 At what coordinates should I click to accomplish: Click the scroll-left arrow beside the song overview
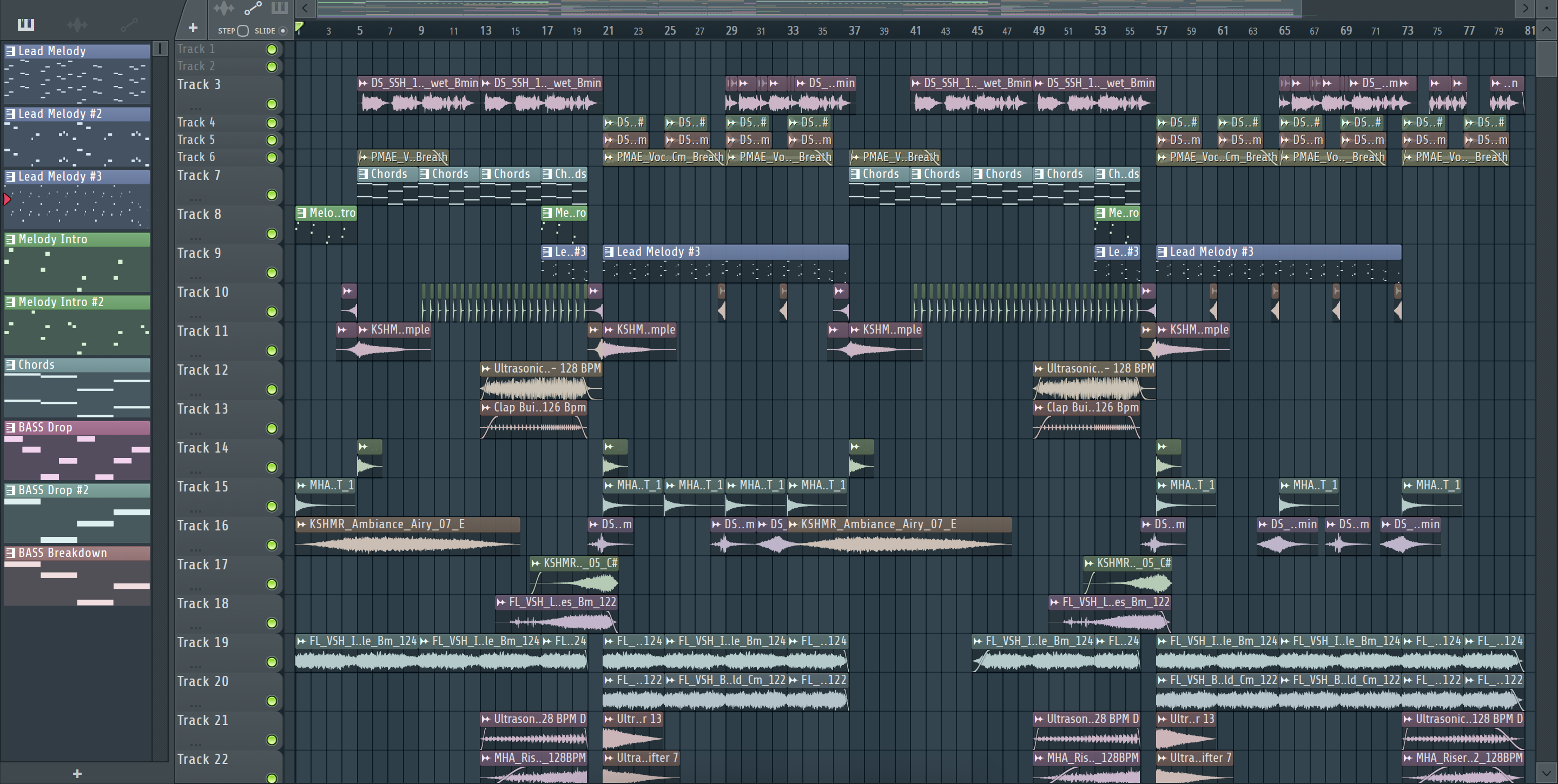[306, 9]
